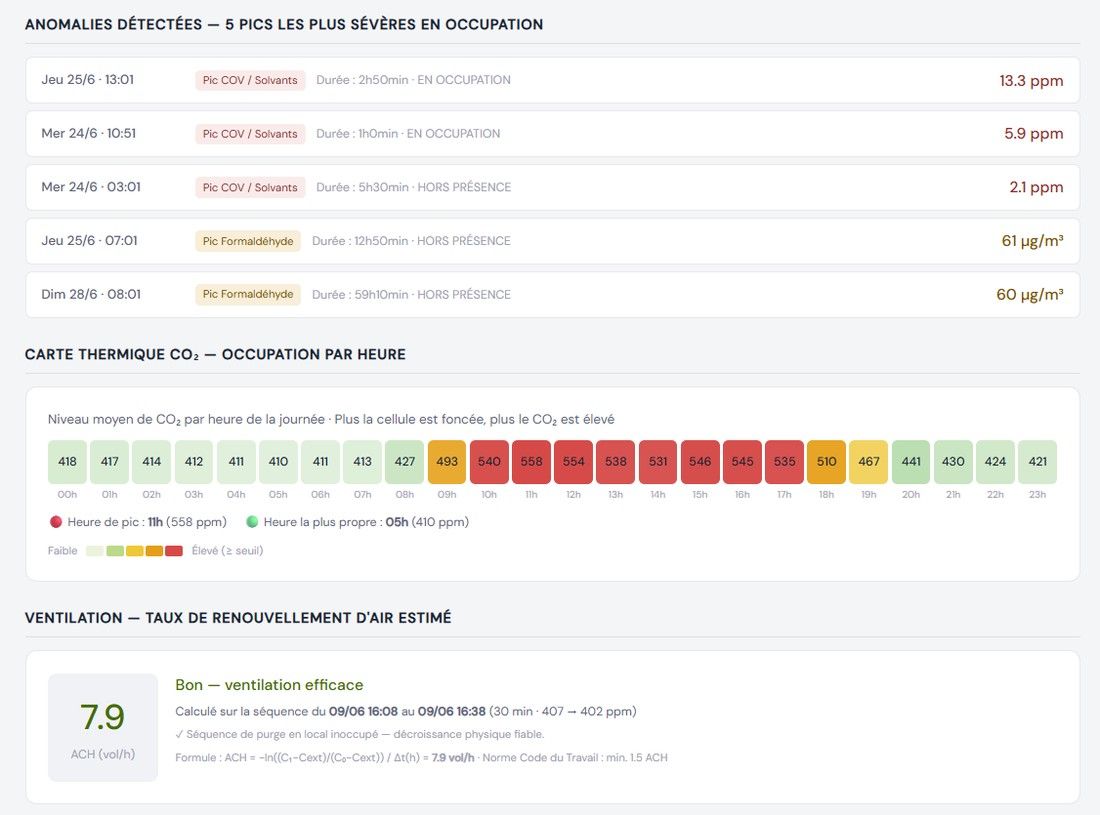Select the red 10h cell showing 540
This screenshot has width=1100, height=815.
coord(489,462)
